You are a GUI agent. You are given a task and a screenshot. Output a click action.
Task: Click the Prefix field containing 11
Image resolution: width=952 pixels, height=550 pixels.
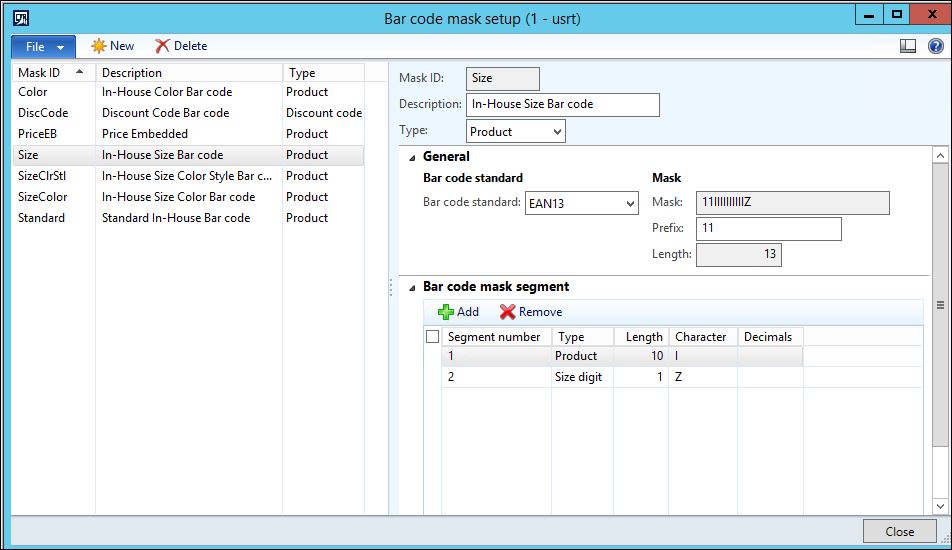[769, 229]
